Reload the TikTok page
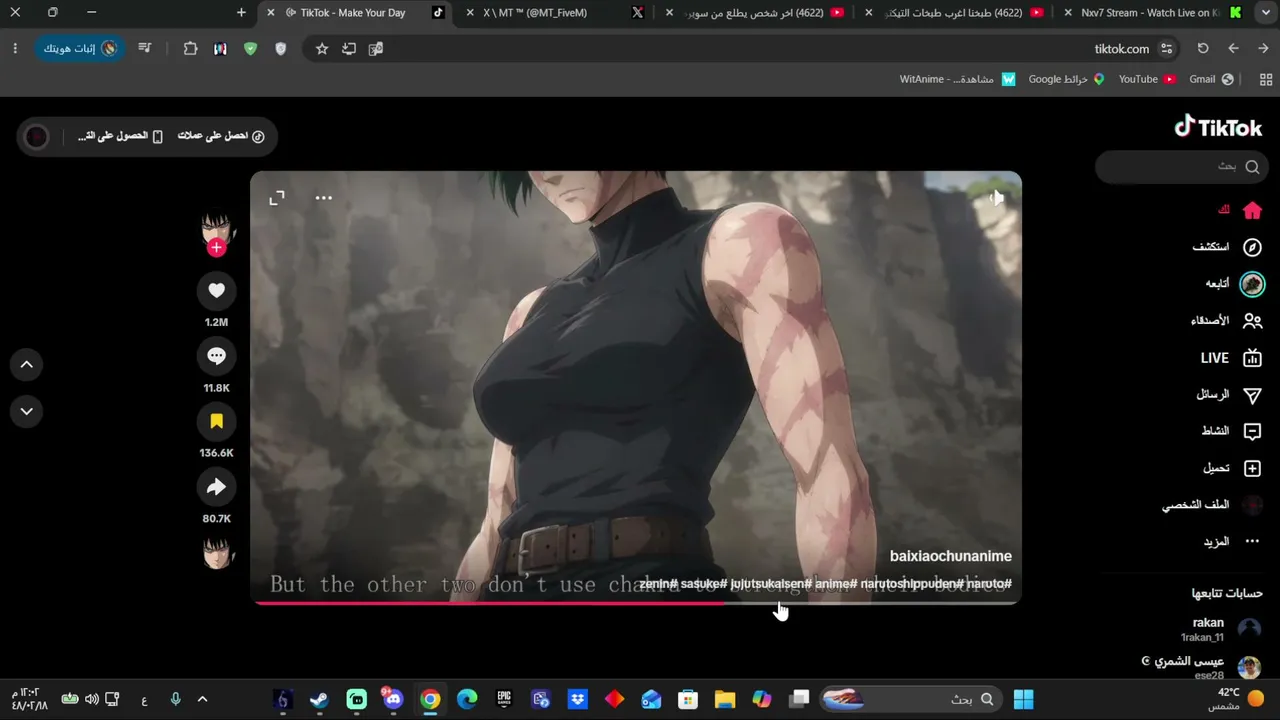 pos(1203,48)
